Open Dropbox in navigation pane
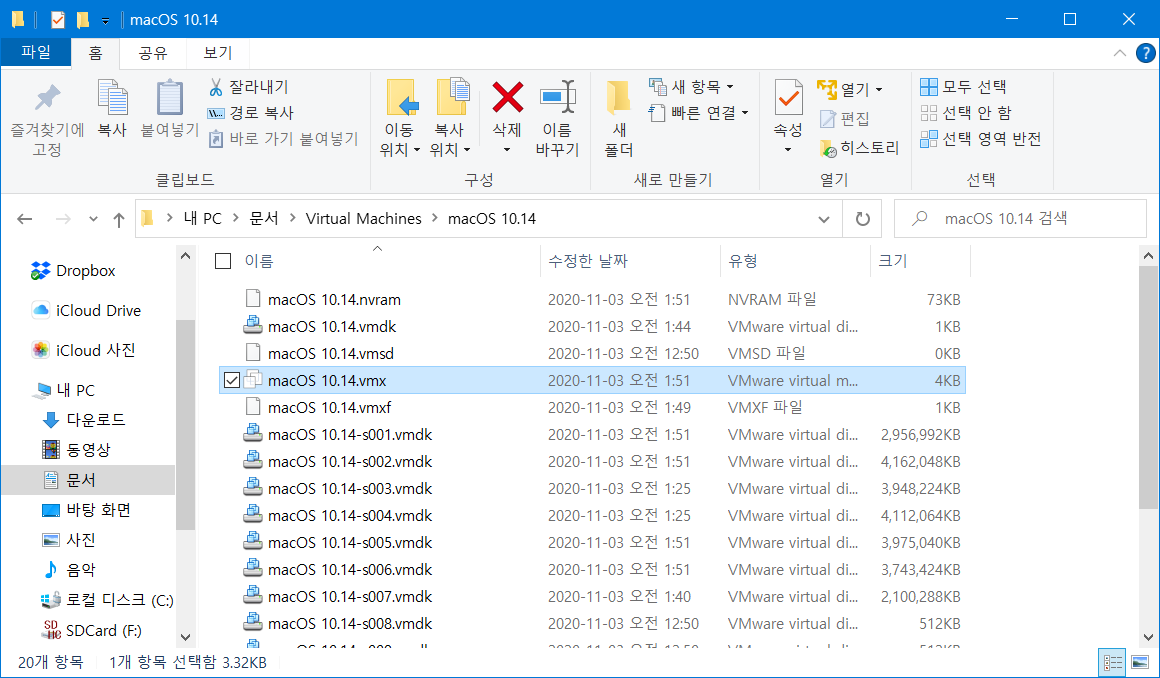This screenshot has width=1160, height=678. [73, 271]
